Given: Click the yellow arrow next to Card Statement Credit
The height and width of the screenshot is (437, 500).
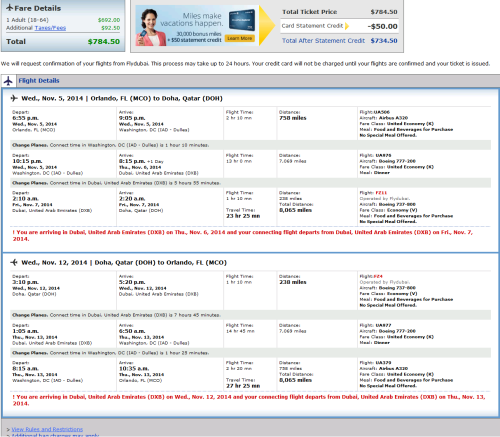Looking at the screenshot, I should [347, 26].
